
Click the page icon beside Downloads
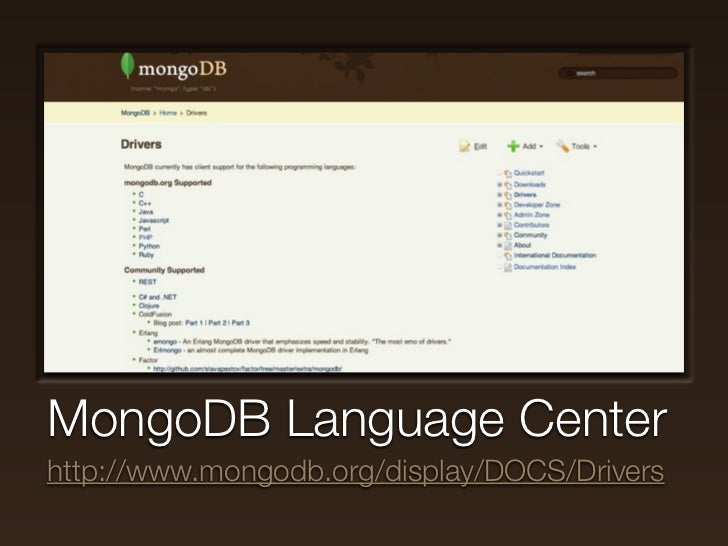508,185
